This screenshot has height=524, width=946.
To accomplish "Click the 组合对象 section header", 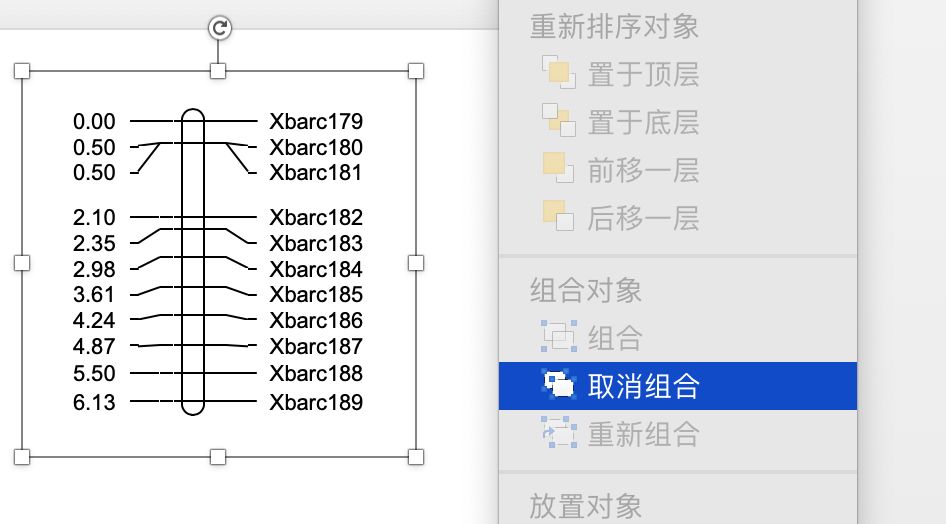I will tap(586, 290).
